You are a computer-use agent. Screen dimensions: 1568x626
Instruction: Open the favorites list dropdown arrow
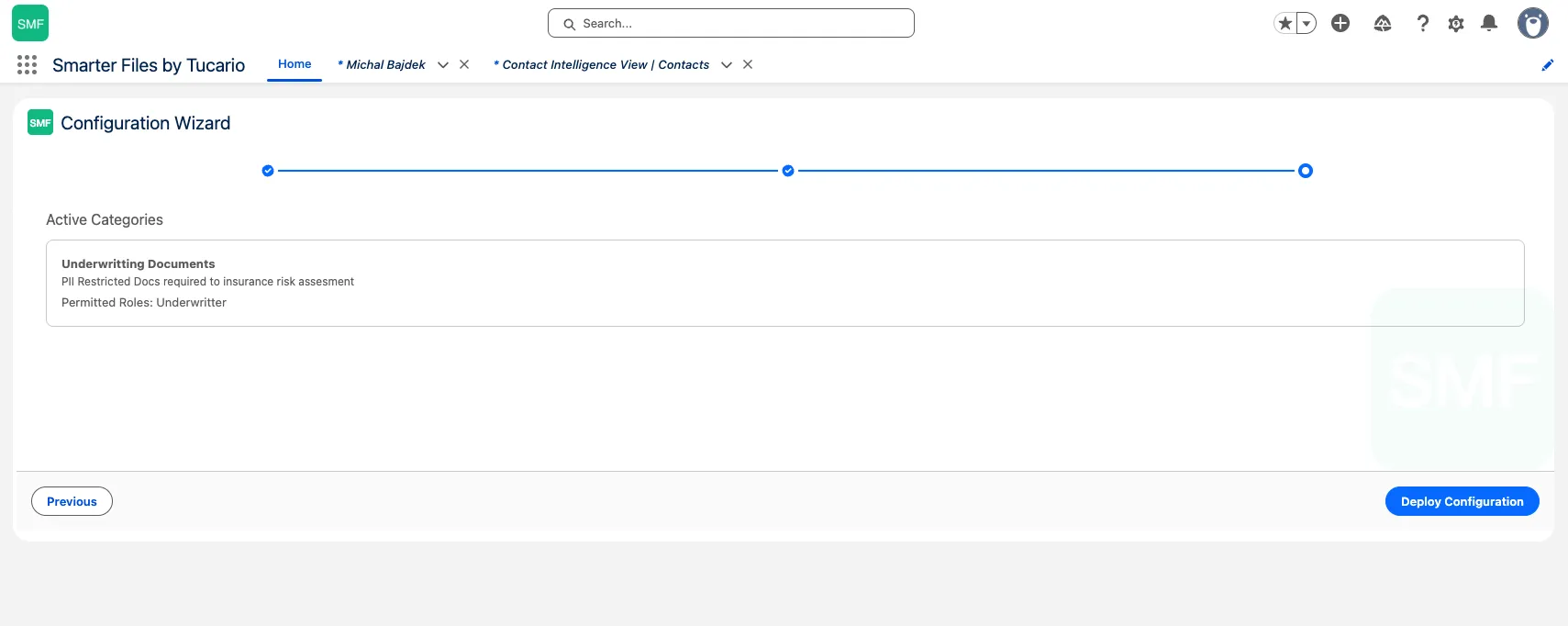[x=1307, y=23]
